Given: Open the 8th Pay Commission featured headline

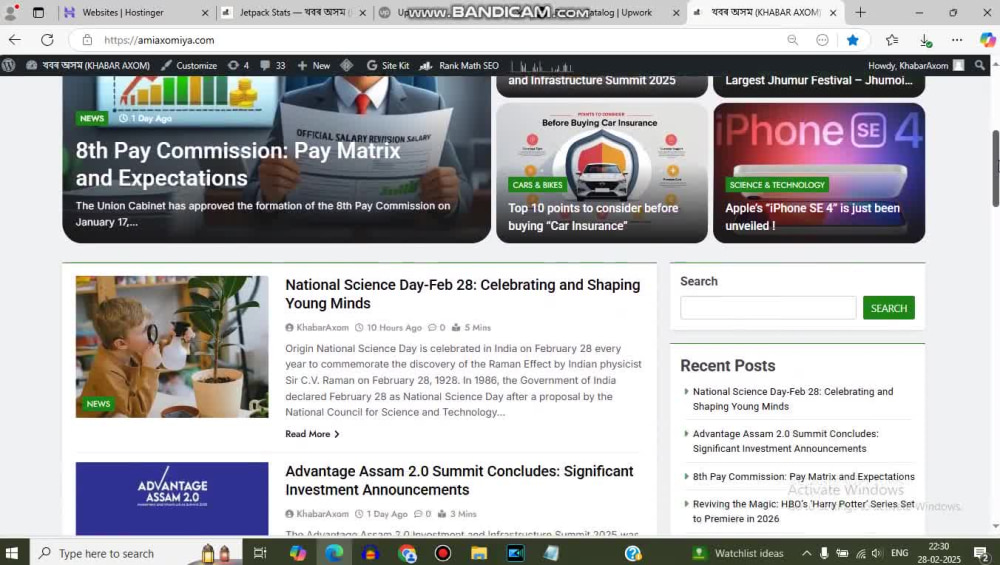Looking at the screenshot, I should coord(238,164).
